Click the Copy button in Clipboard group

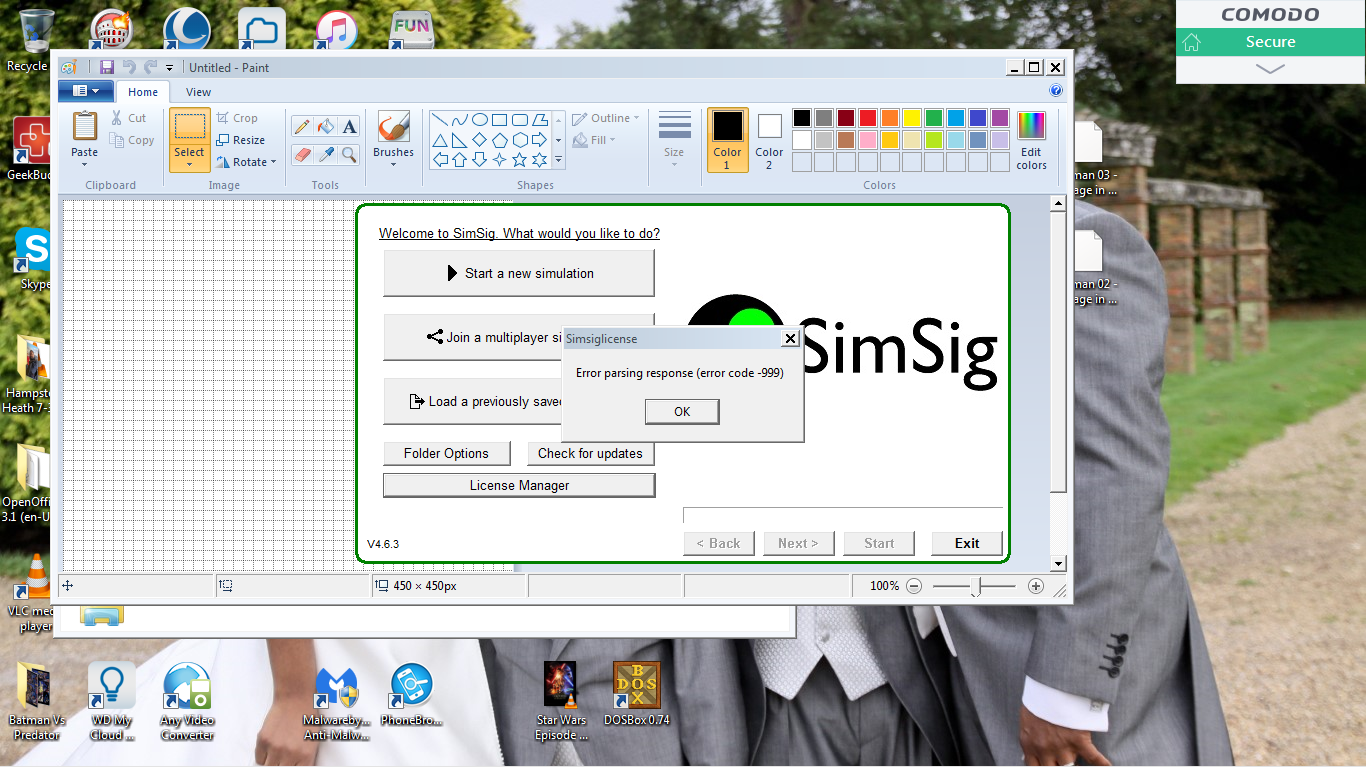[133, 141]
